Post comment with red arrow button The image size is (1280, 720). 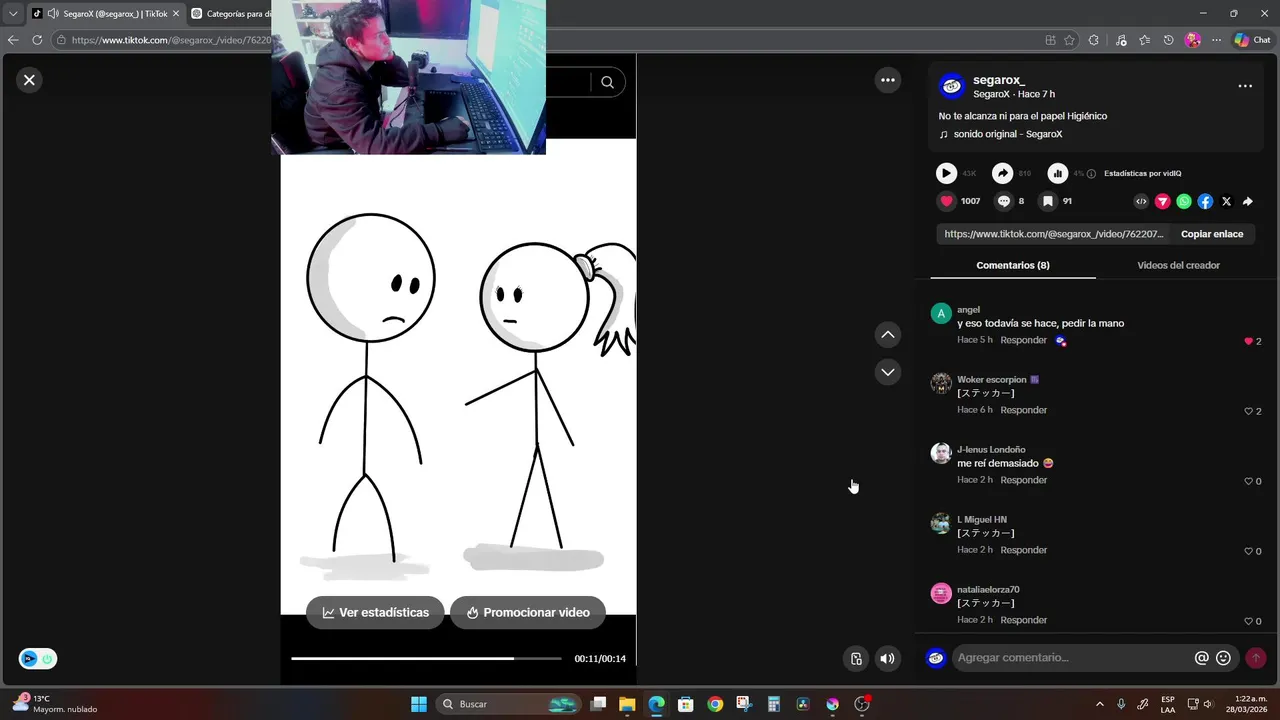click(x=1256, y=658)
